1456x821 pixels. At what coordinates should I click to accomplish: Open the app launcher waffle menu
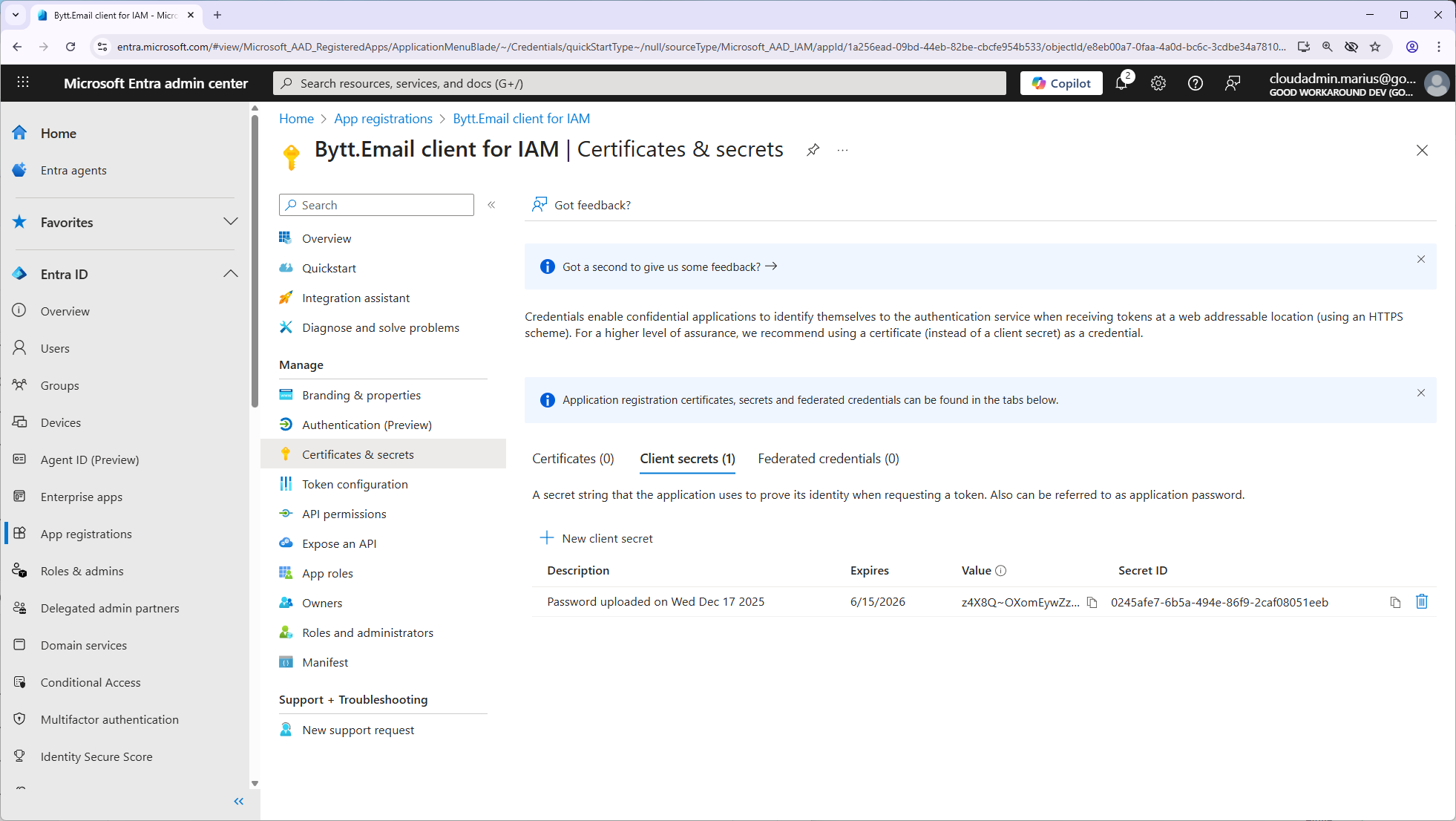[x=23, y=82]
